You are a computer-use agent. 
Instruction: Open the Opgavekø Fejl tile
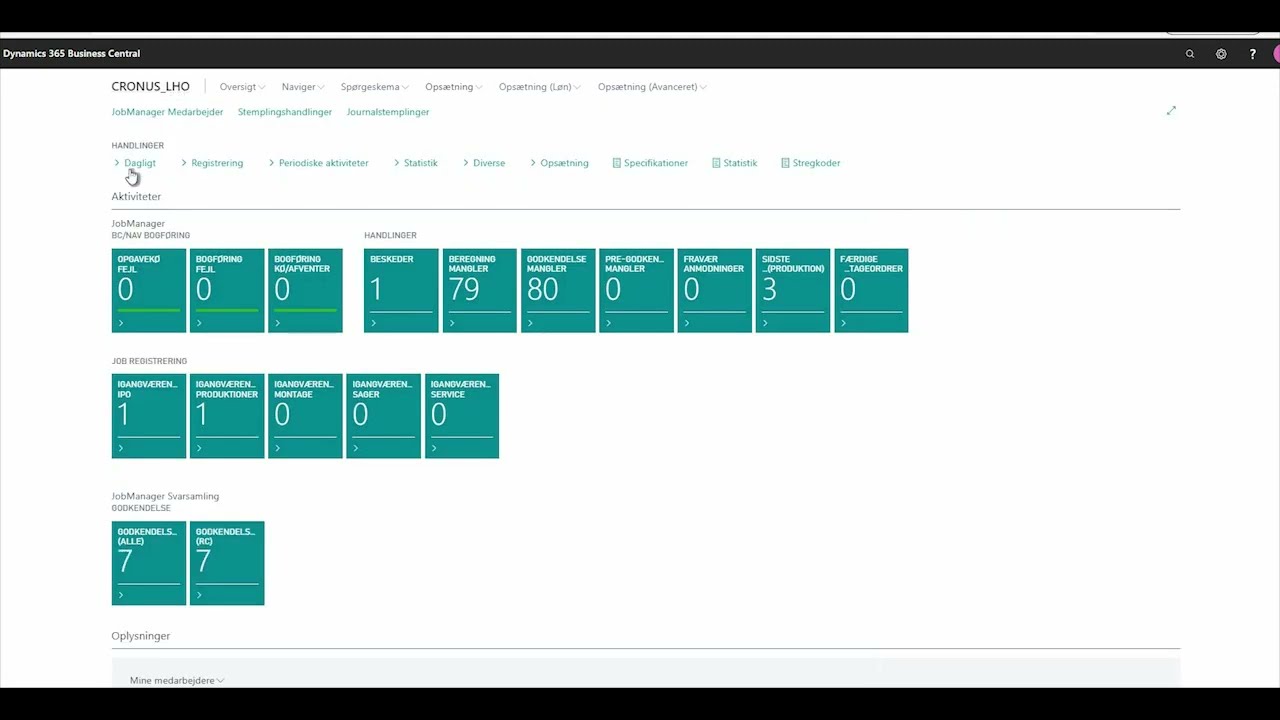[x=149, y=290]
